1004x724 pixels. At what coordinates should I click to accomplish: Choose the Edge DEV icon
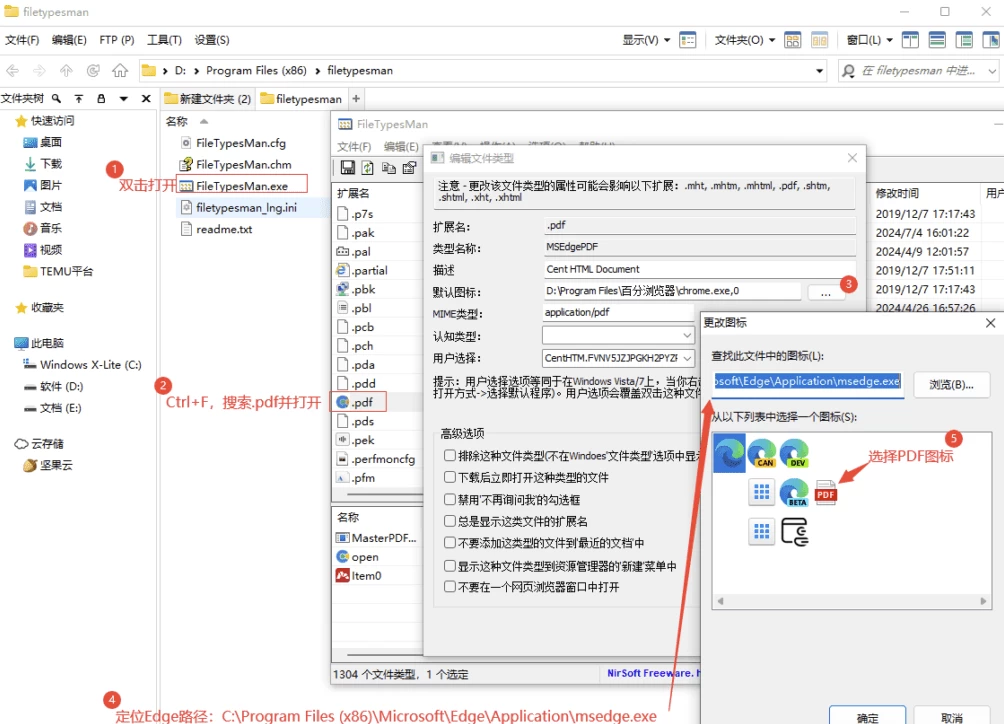click(794, 455)
